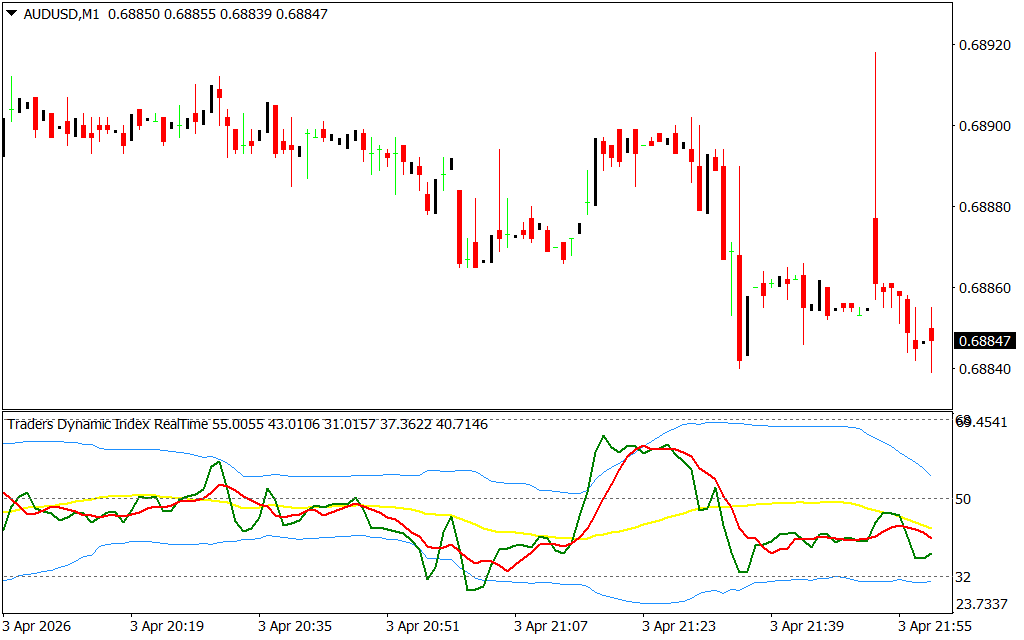Click the 3 Apr 21:23 time label
The width and height of the screenshot is (1024, 640).
click(680, 626)
